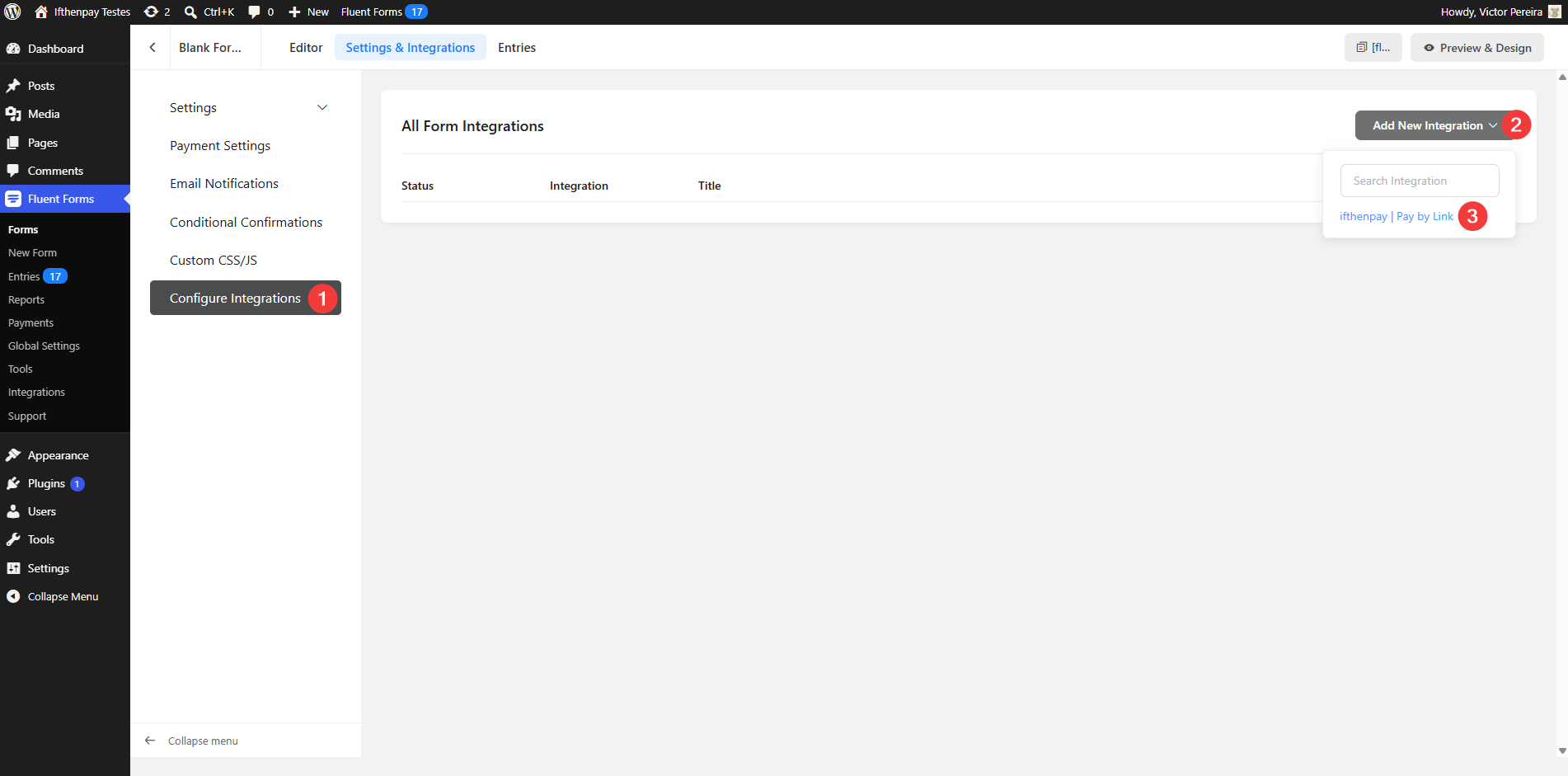Open Payments submenu link
1568x776 pixels.
pos(31,322)
